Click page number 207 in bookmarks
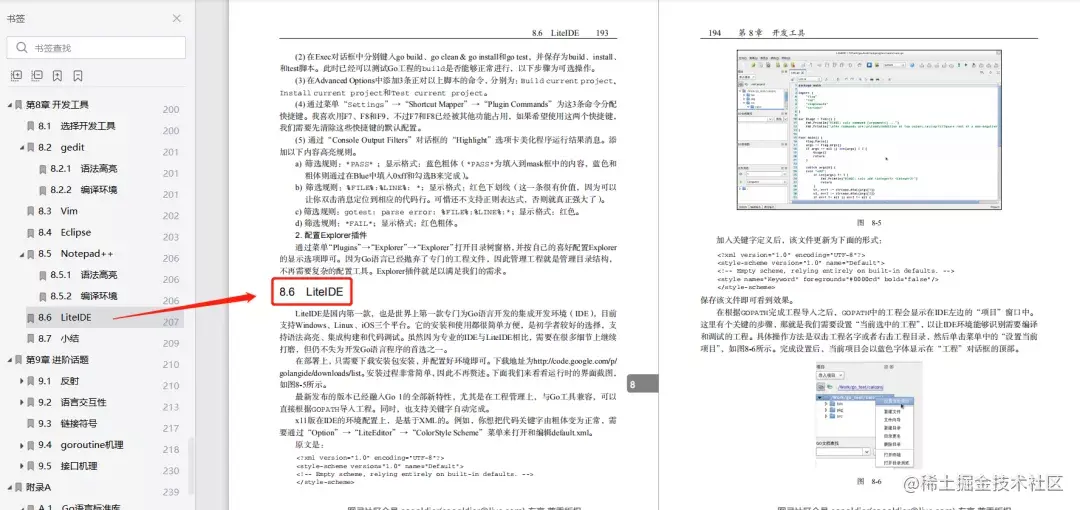 (171, 323)
